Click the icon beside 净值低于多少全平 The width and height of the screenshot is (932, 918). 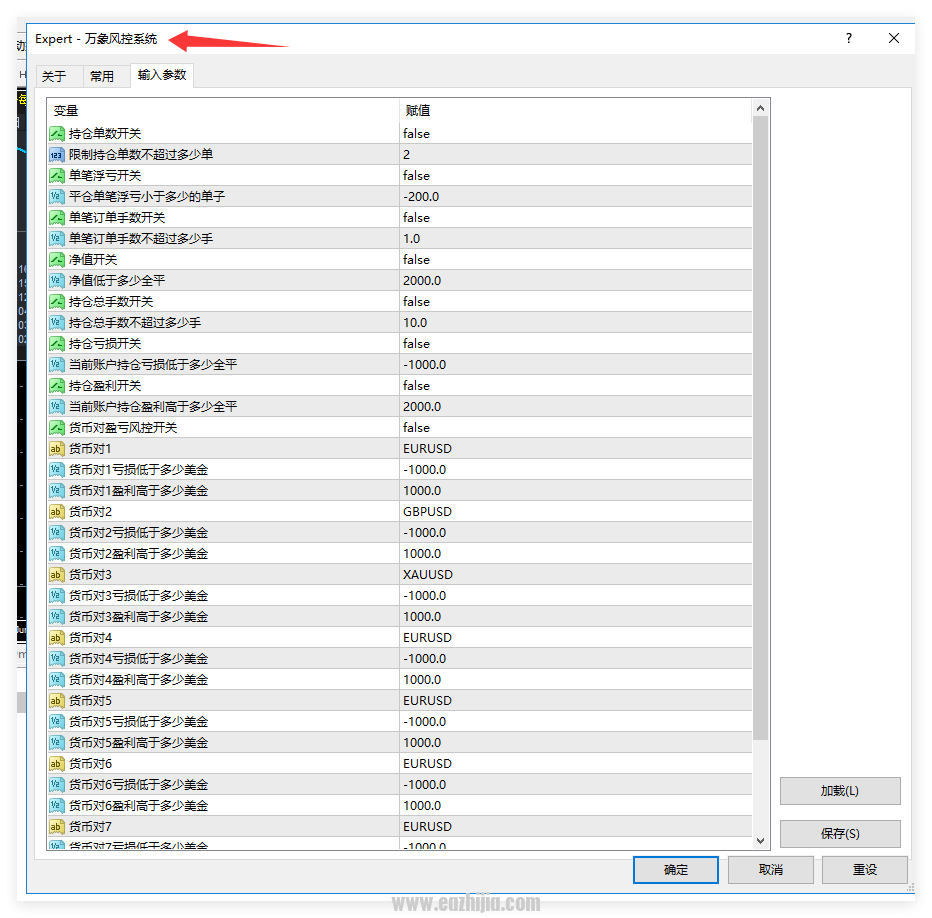click(x=56, y=281)
